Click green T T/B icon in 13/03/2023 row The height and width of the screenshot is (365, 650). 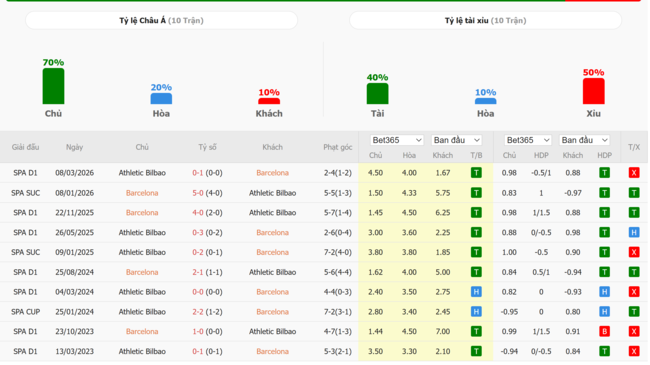click(x=476, y=351)
